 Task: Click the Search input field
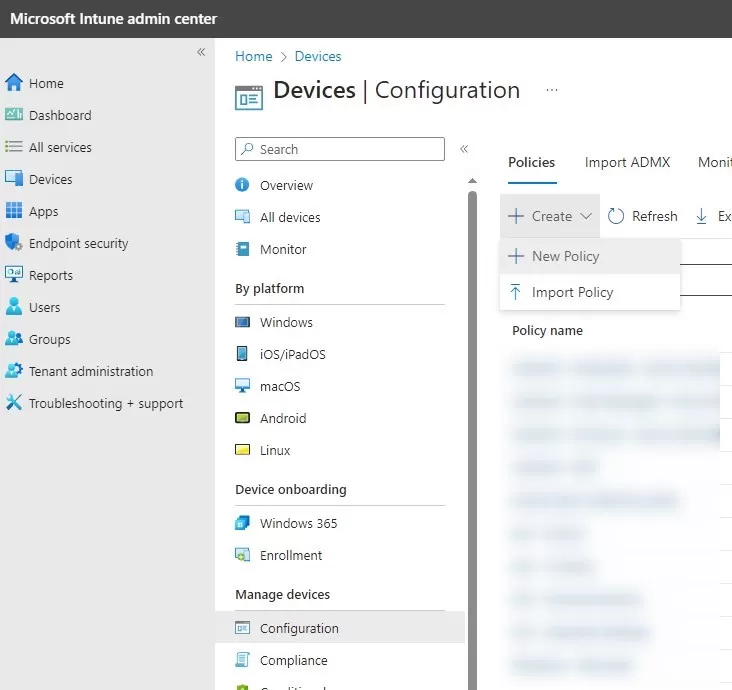point(340,149)
